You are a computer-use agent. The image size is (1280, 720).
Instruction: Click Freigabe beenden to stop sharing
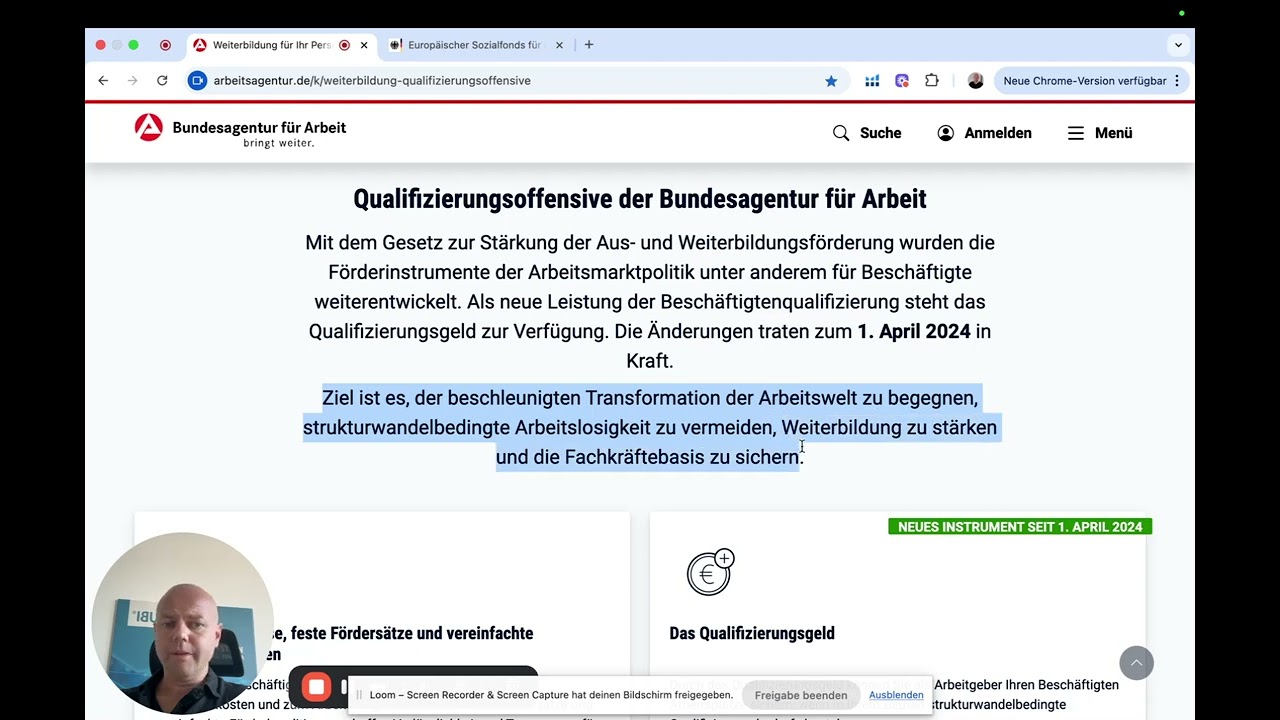(x=801, y=695)
